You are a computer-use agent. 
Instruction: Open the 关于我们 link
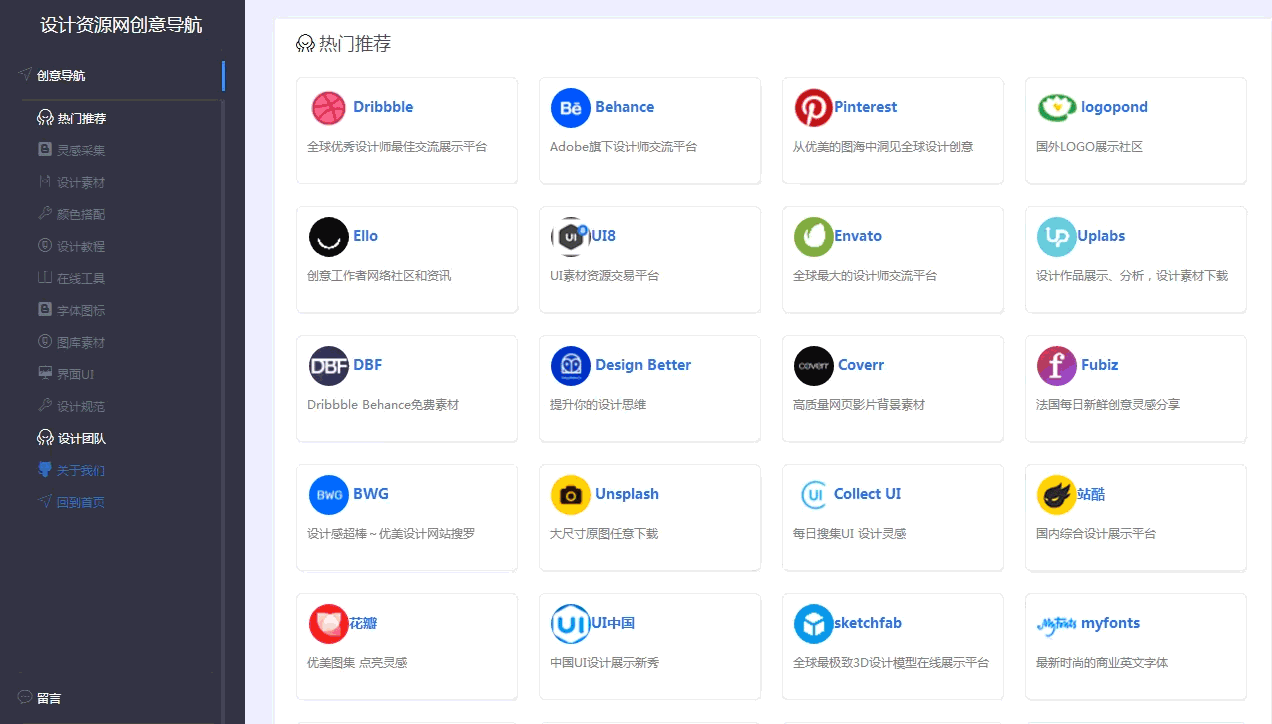coord(81,470)
